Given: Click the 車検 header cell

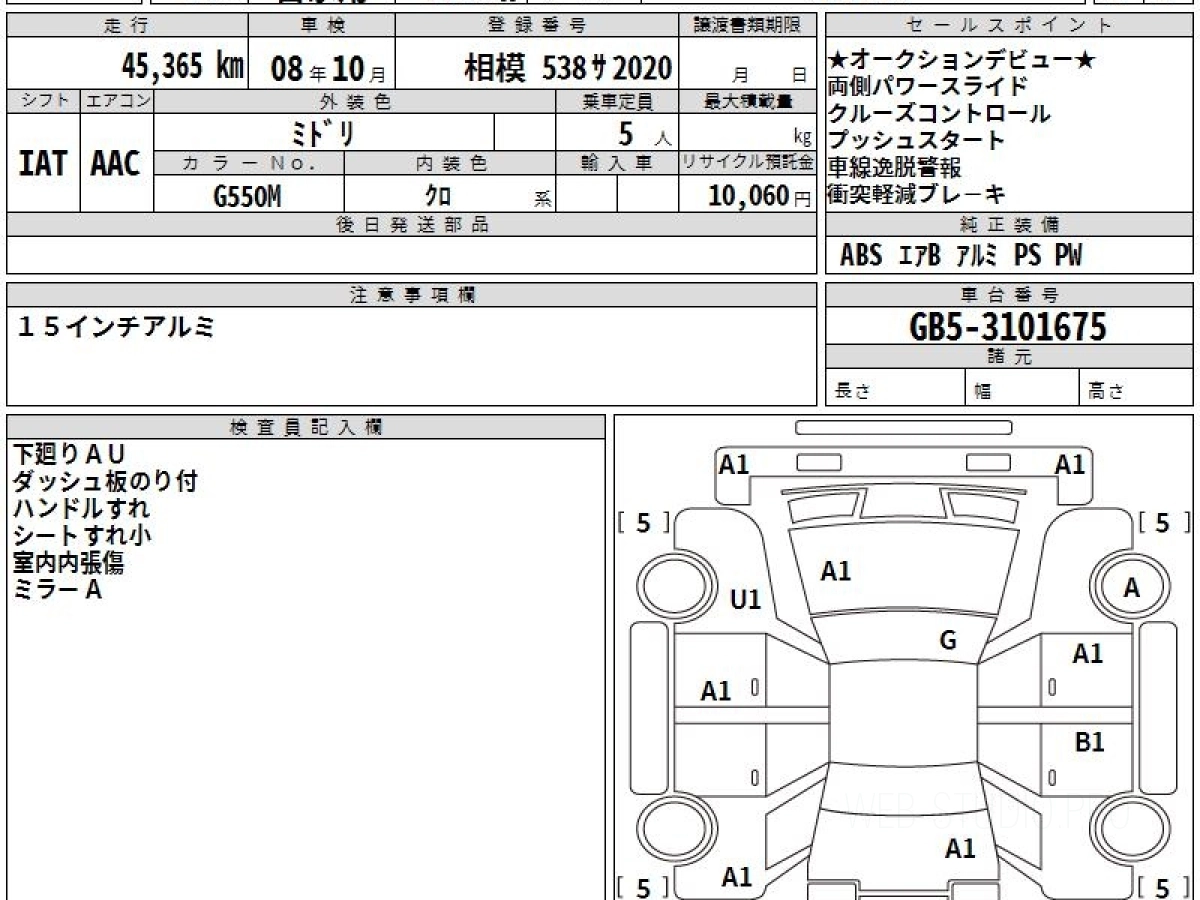Looking at the screenshot, I should point(321,25).
